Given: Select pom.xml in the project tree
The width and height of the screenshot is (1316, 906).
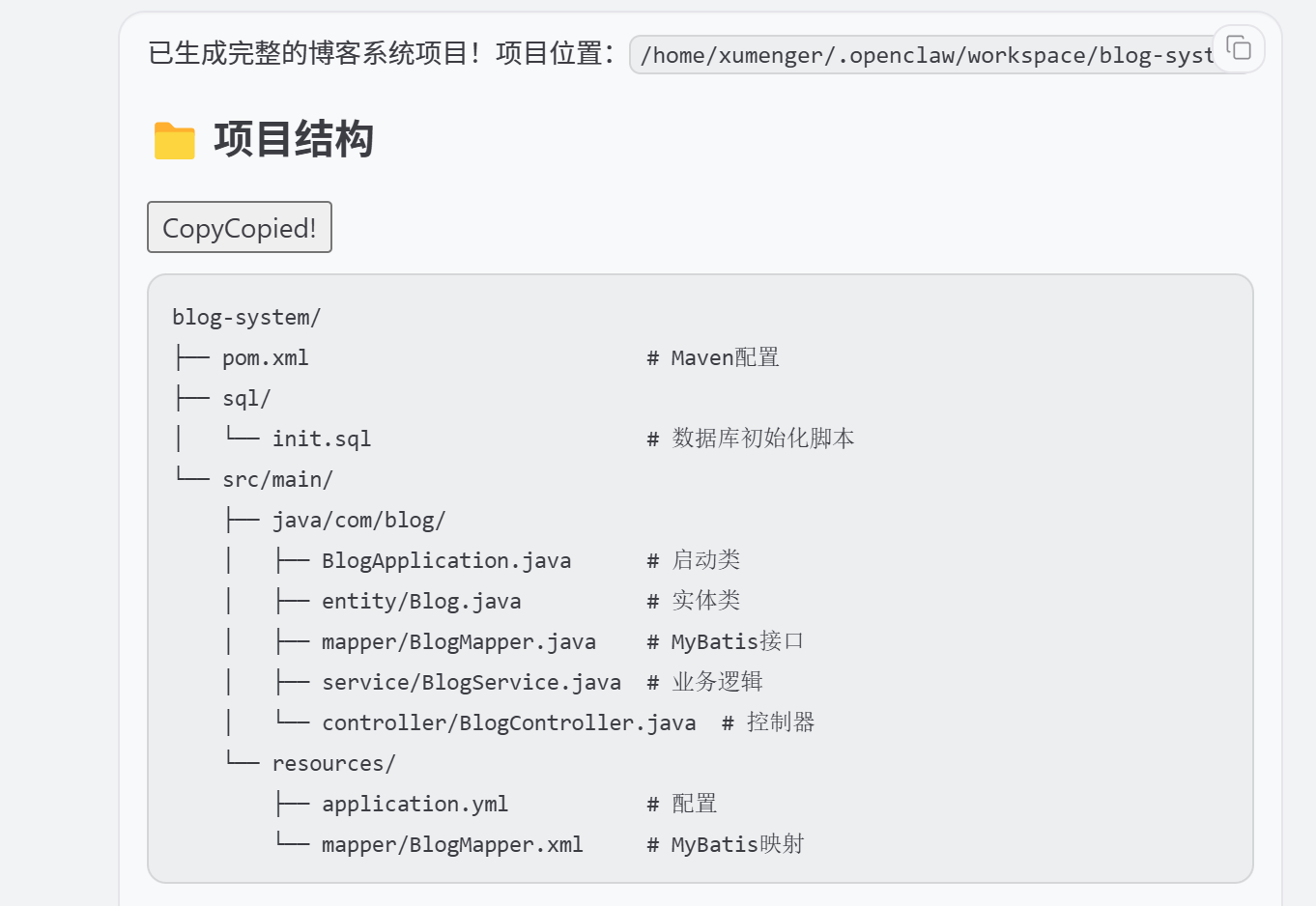Looking at the screenshot, I should coord(265,357).
